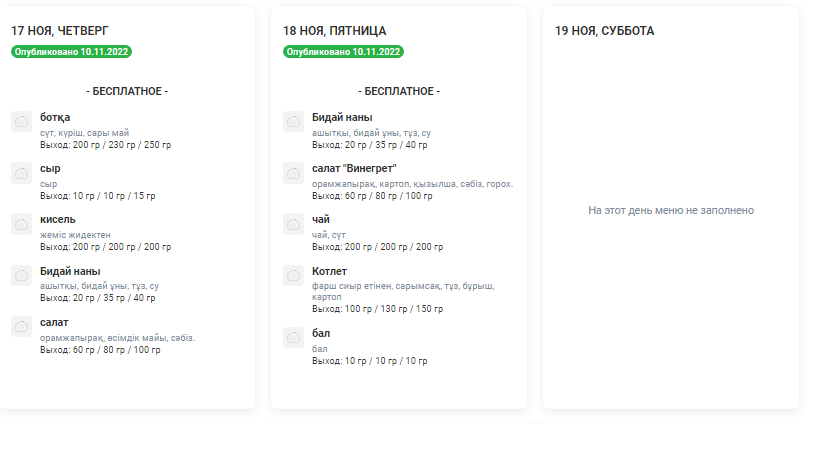Click the ботқа dish name
The height and width of the screenshot is (460, 819).
click(x=55, y=117)
